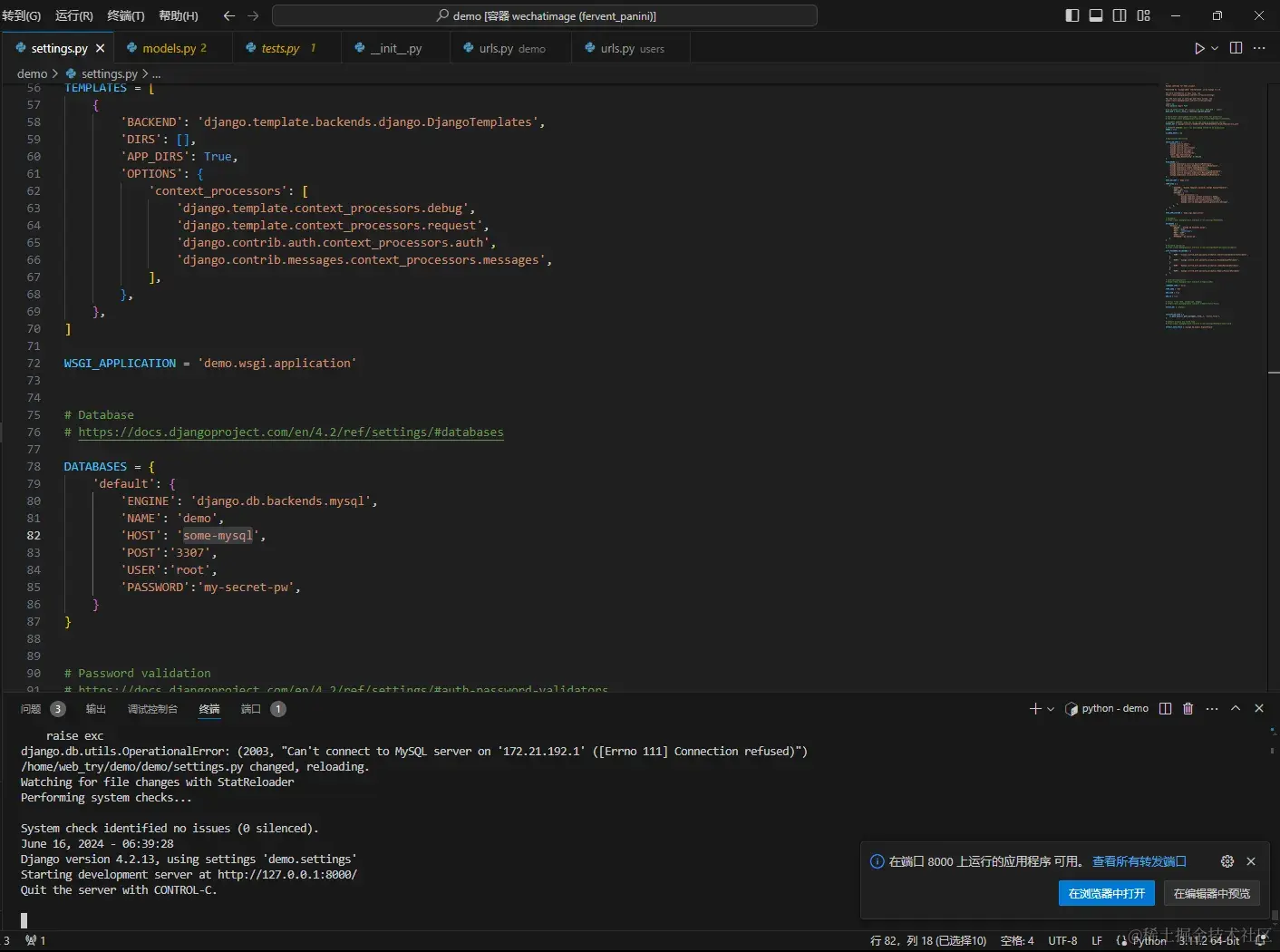Show the 调试控制台 debug console panel
Screen dimensions: 1280x952
click(x=152, y=709)
